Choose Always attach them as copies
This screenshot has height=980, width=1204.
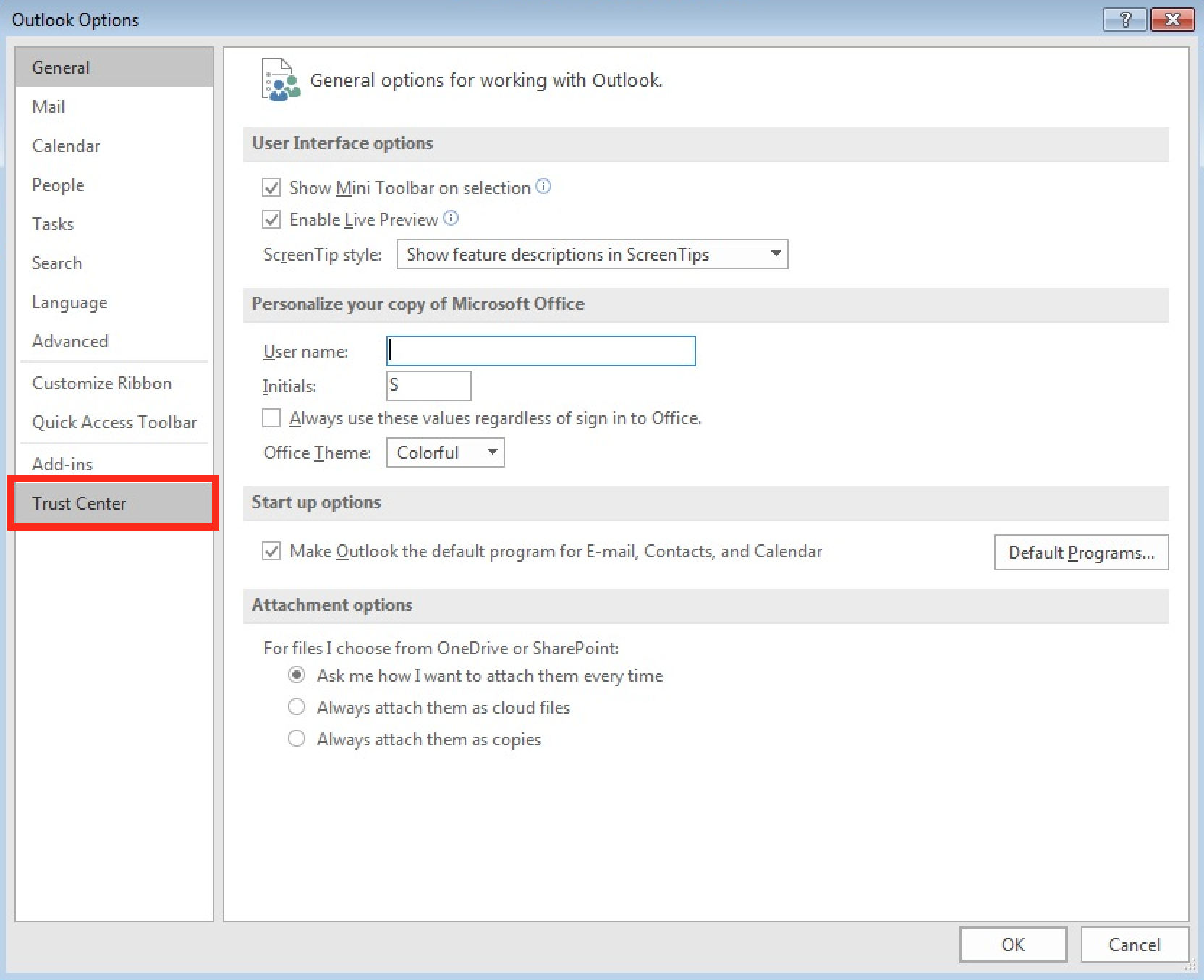(x=297, y=739)
